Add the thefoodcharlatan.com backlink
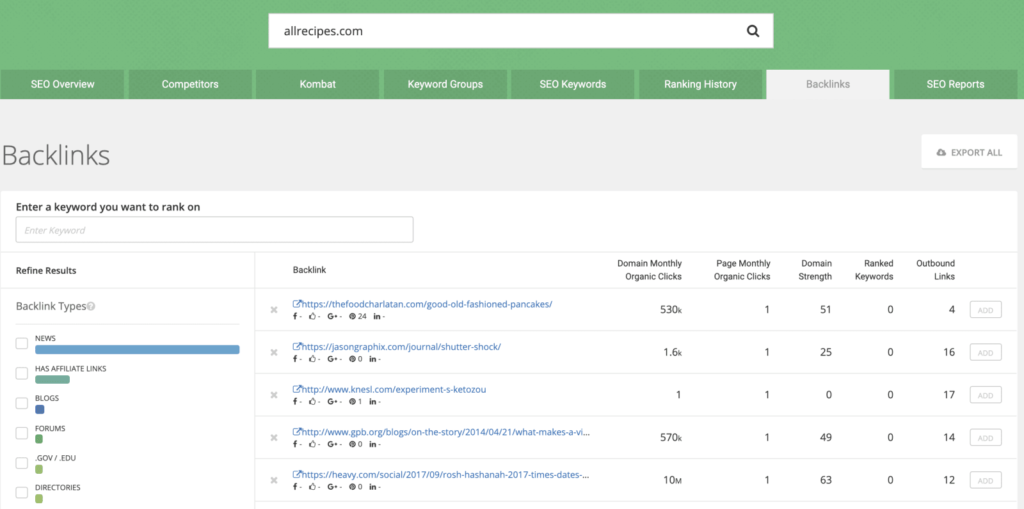Image resolution: width=1024 pixels, height=509 pixels. coord(985,310)
